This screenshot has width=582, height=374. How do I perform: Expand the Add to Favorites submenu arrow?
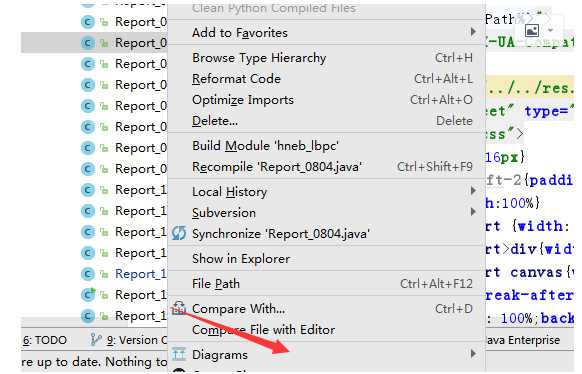(x=473, y=32)
